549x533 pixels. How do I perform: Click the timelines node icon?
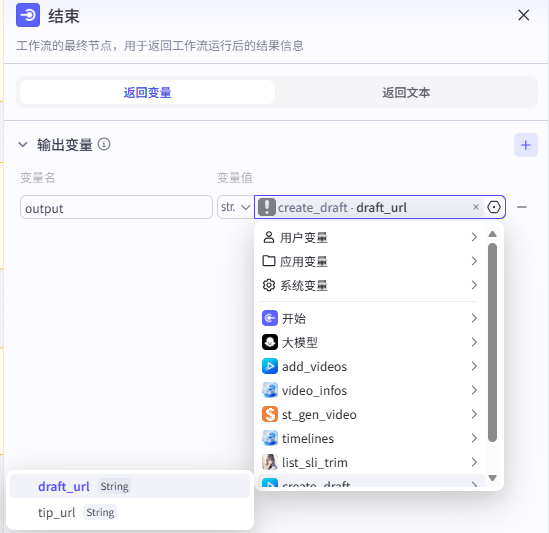[x=270, y=438]
